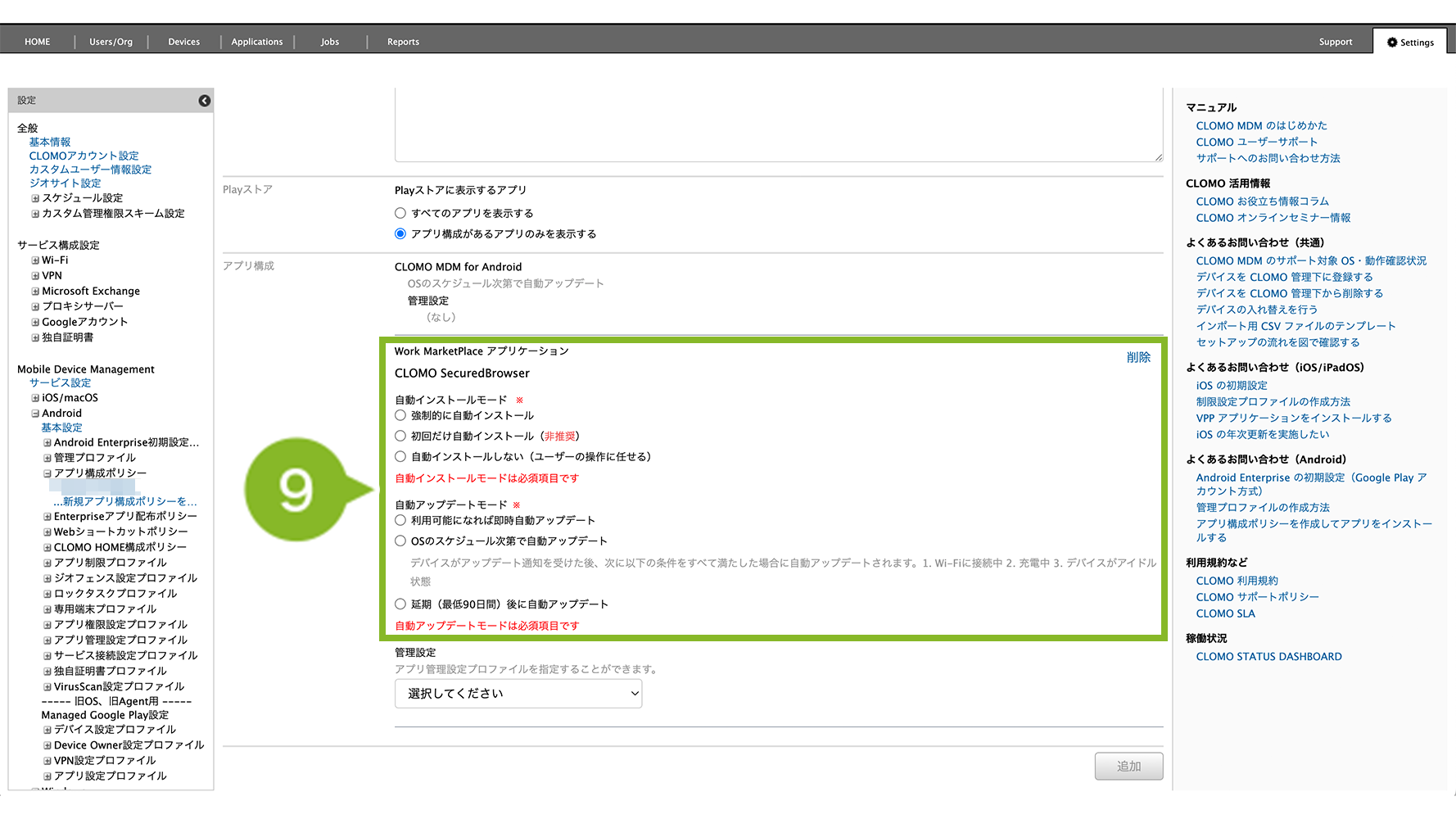Viewport: 1456px width, 819px height.
Task: Expand Webショートカットポリシー node
Action: [47, 532]
